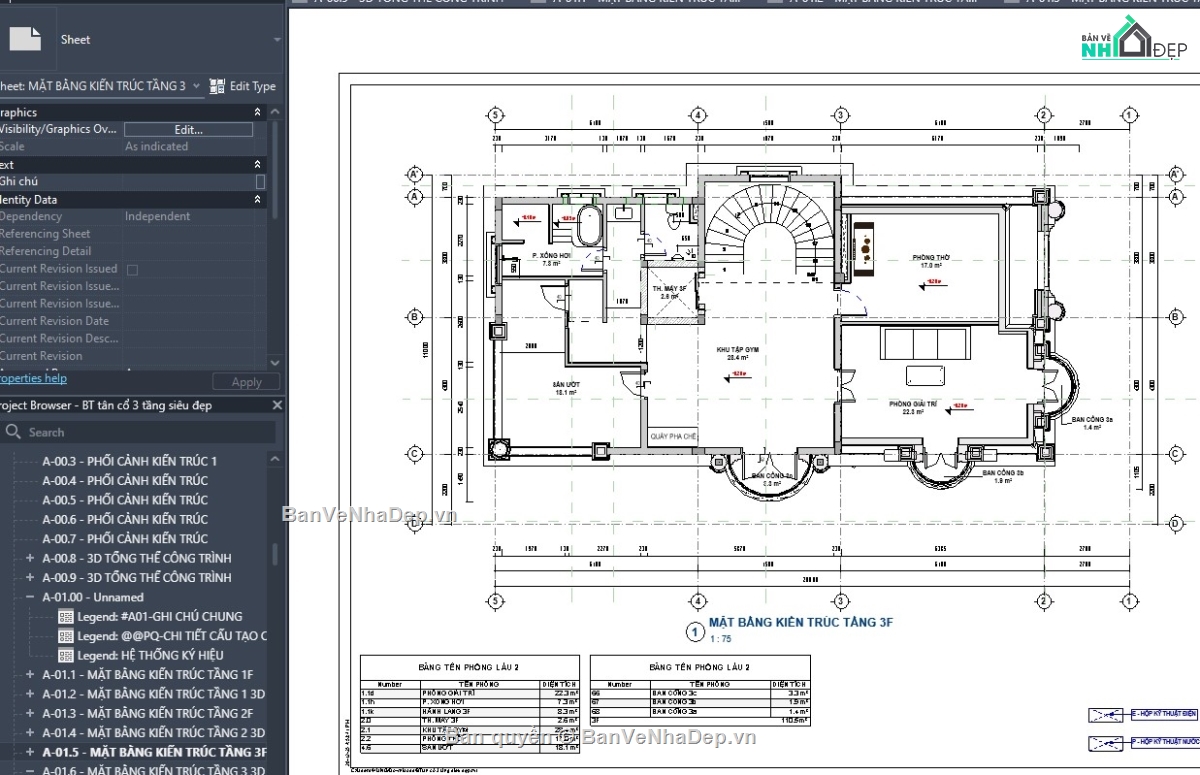This screenshot has height=775, width=1200.
Task: Select the HỘP KỸ THUẬT NƯỚC legend symbol
Action: tap(1108, 743)
